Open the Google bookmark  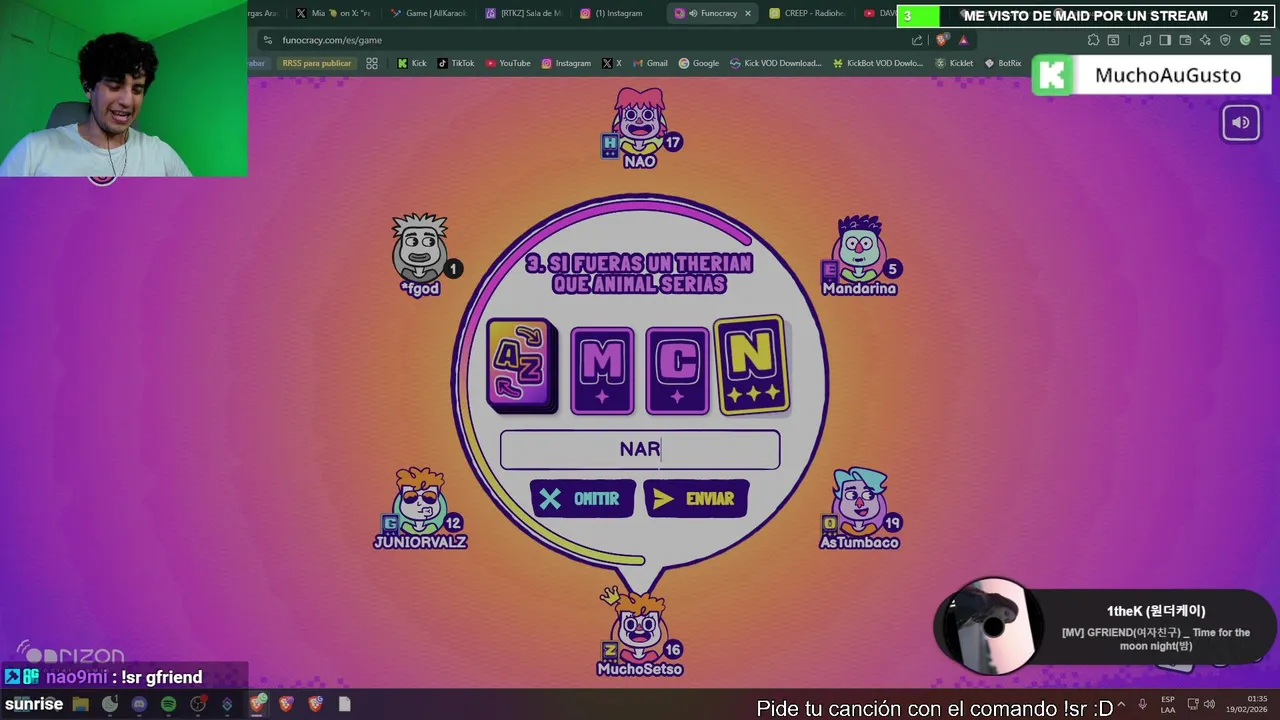(x=699, y=63)
